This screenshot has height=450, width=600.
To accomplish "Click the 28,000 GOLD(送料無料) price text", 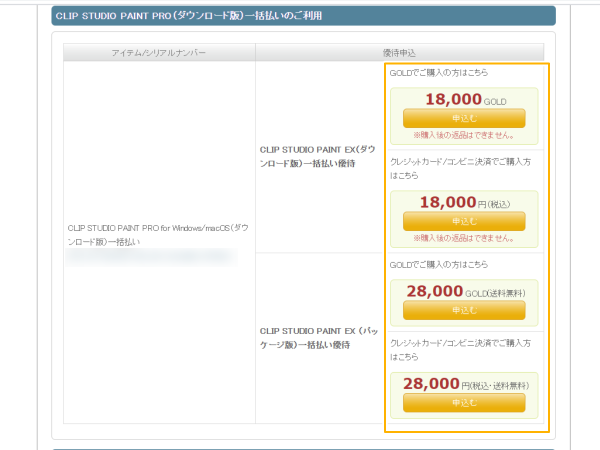I will coord(466,292).
